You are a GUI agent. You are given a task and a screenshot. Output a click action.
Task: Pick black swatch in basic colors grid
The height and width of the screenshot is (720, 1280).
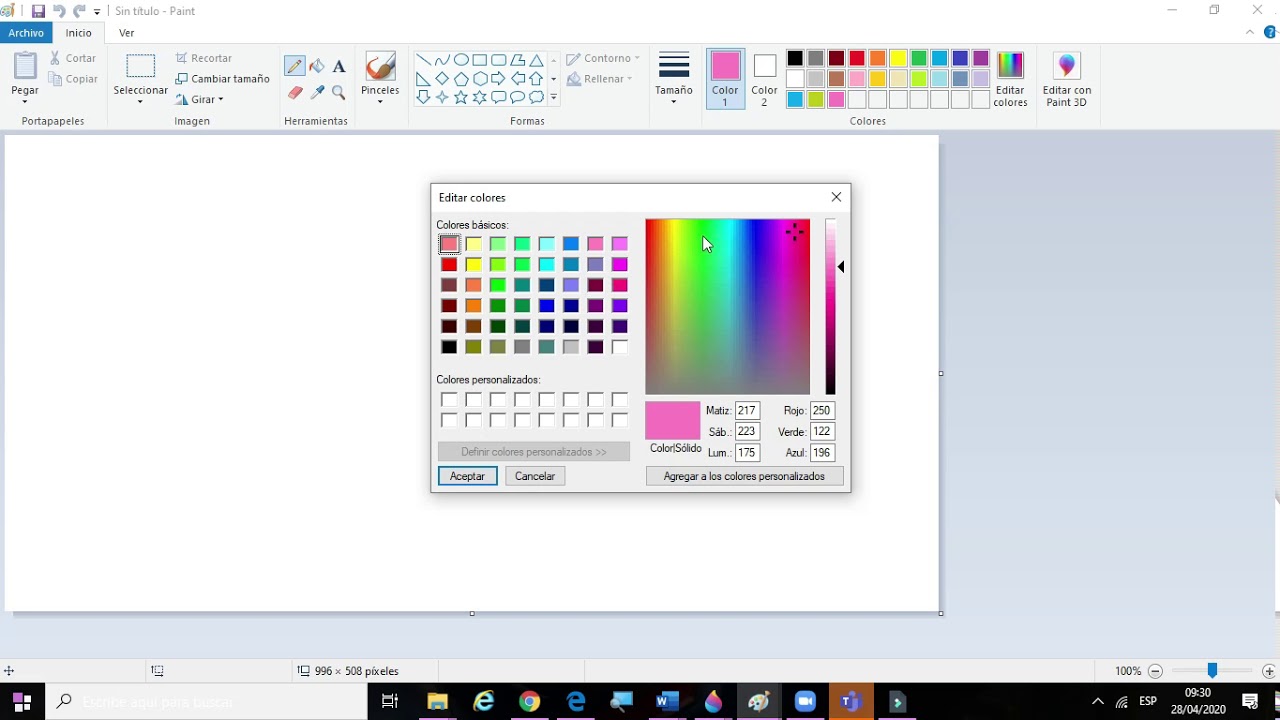[449, 347]
